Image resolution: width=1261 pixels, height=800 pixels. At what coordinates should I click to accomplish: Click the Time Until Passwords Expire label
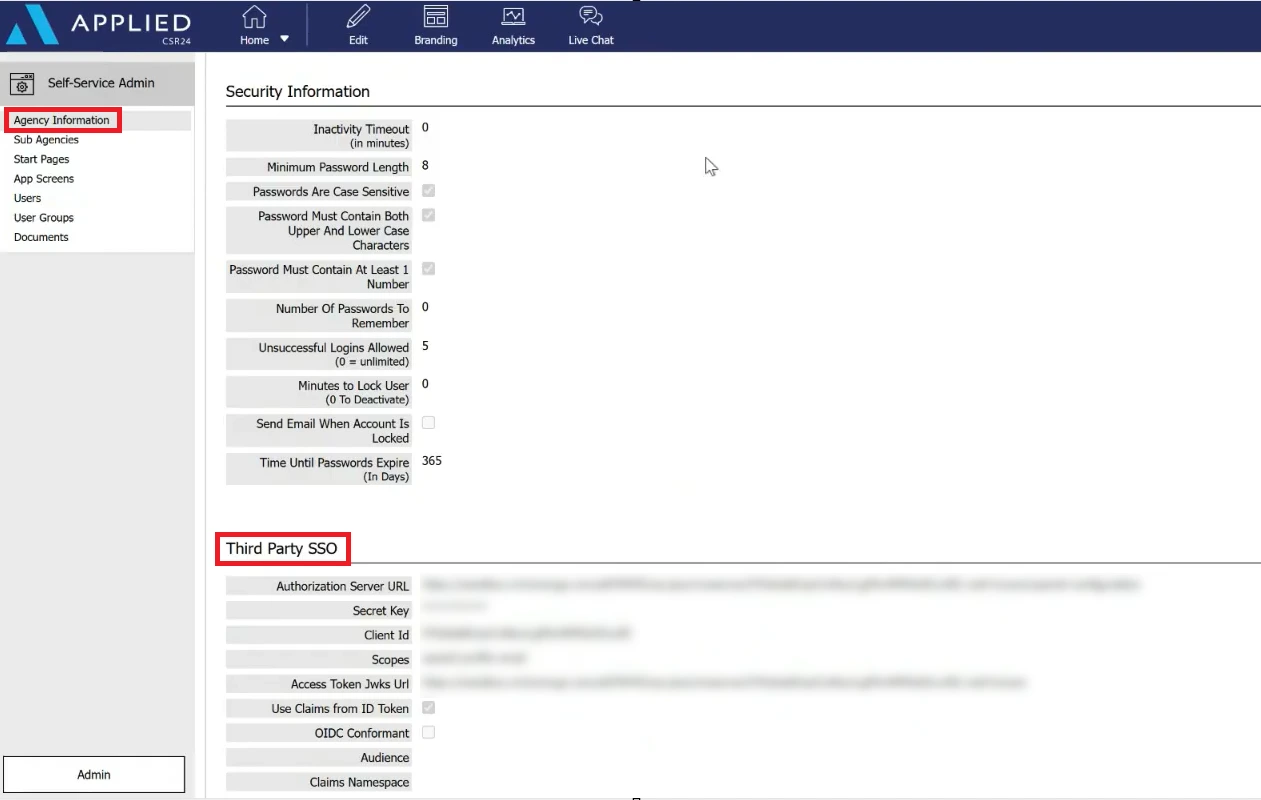pyautogui.click(x=334, y=470)
